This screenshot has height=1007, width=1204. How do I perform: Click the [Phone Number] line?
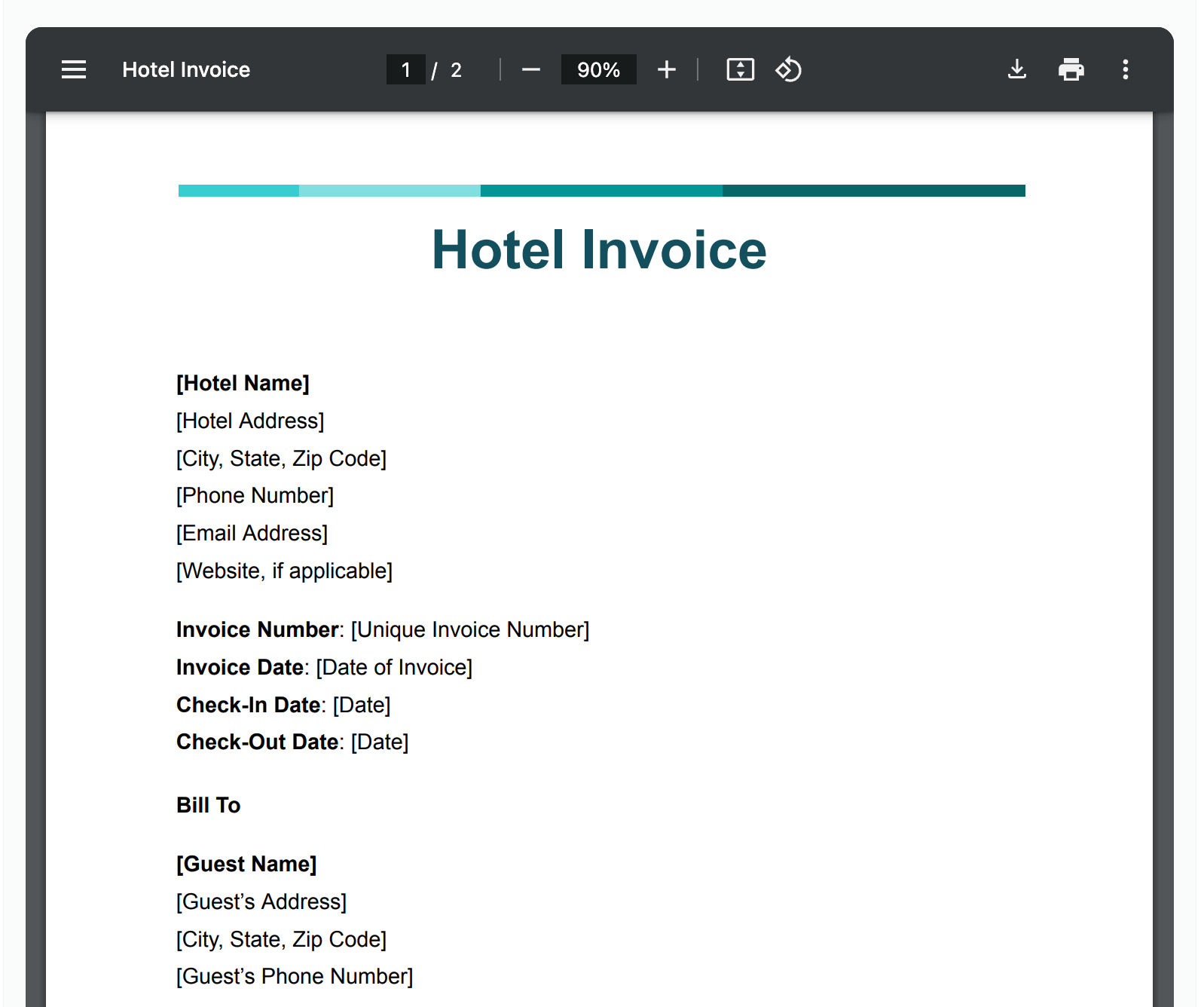point(255,496)
